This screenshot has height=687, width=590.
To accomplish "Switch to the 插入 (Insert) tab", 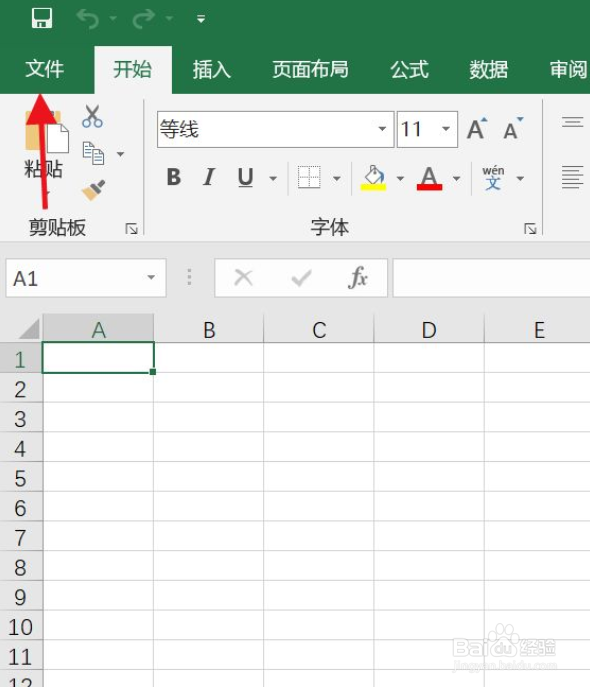I will (x=212, y=69).
